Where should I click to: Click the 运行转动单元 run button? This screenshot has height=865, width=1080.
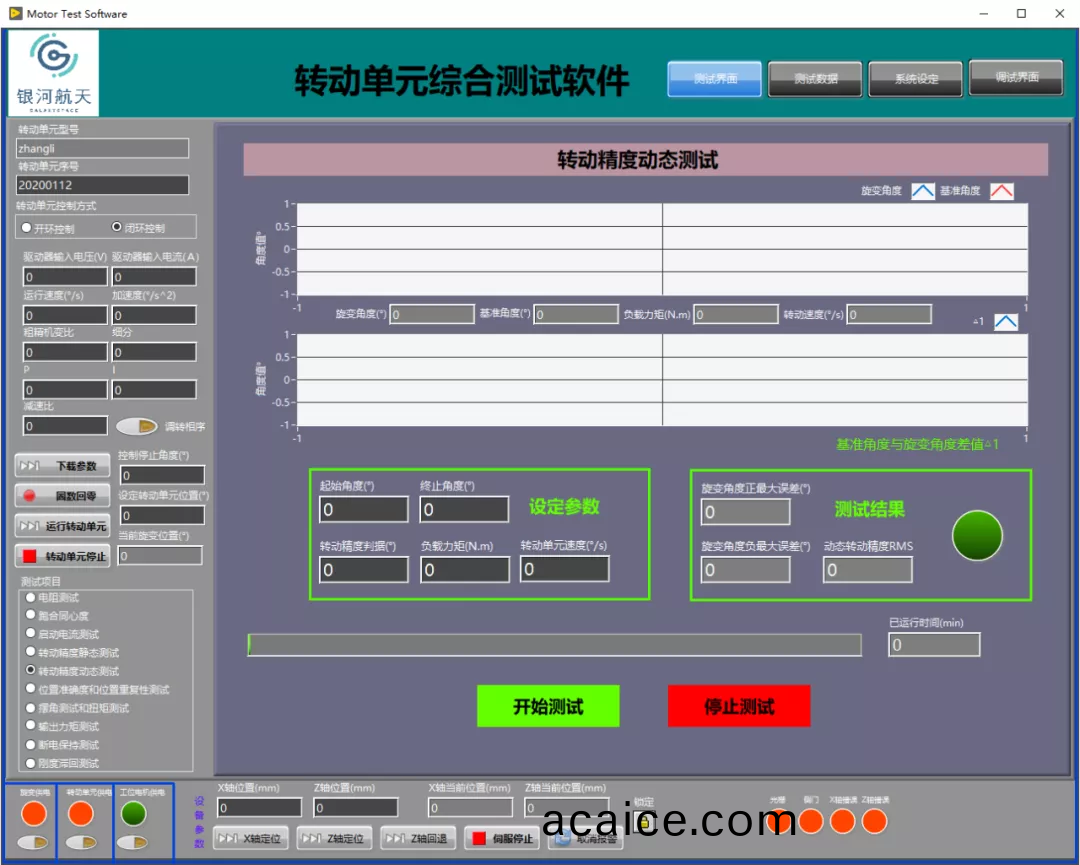pos(62,526)
